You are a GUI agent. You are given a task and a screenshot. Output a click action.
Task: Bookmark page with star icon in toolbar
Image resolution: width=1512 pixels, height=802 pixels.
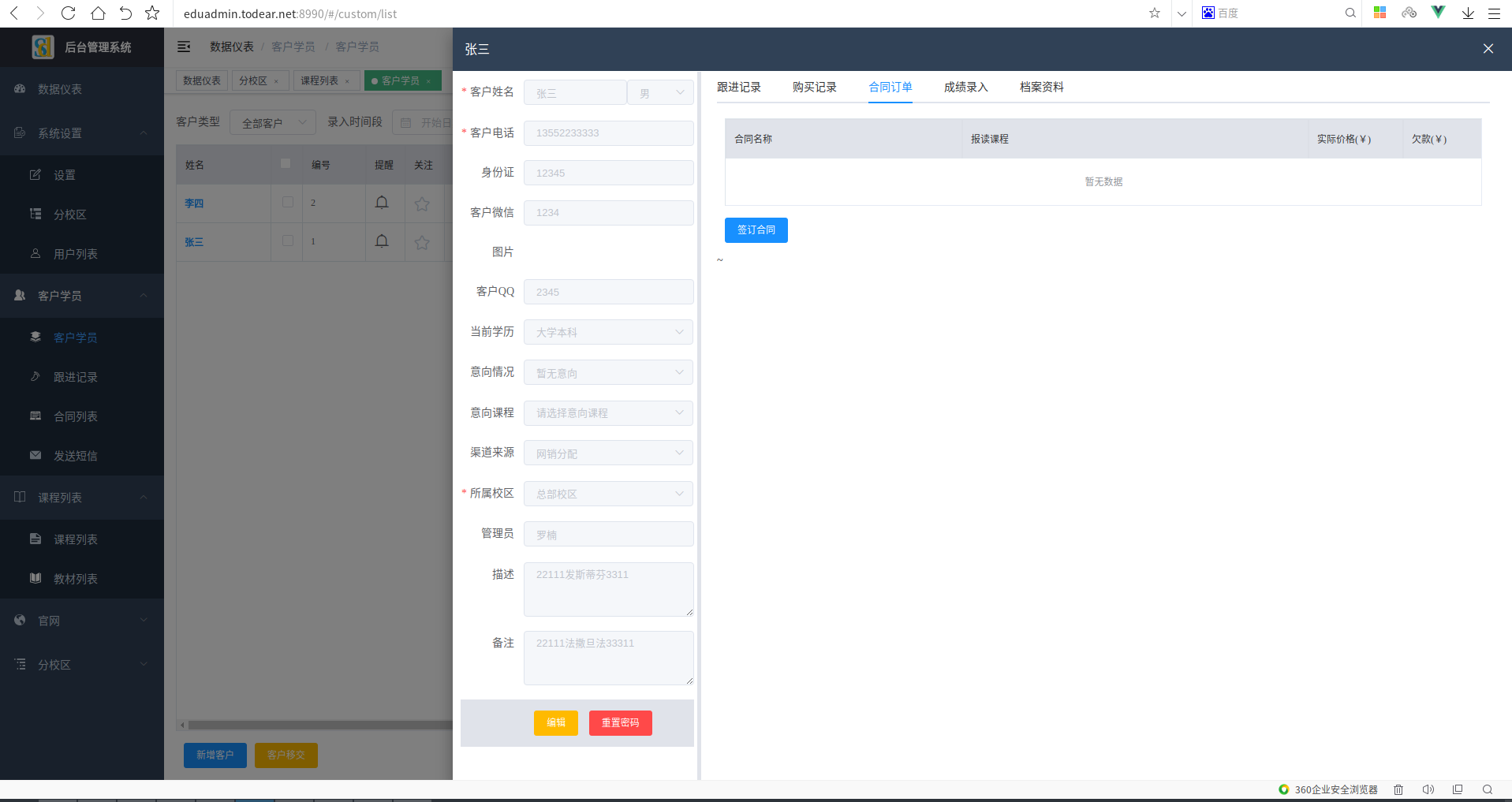(x=153, y=13)
